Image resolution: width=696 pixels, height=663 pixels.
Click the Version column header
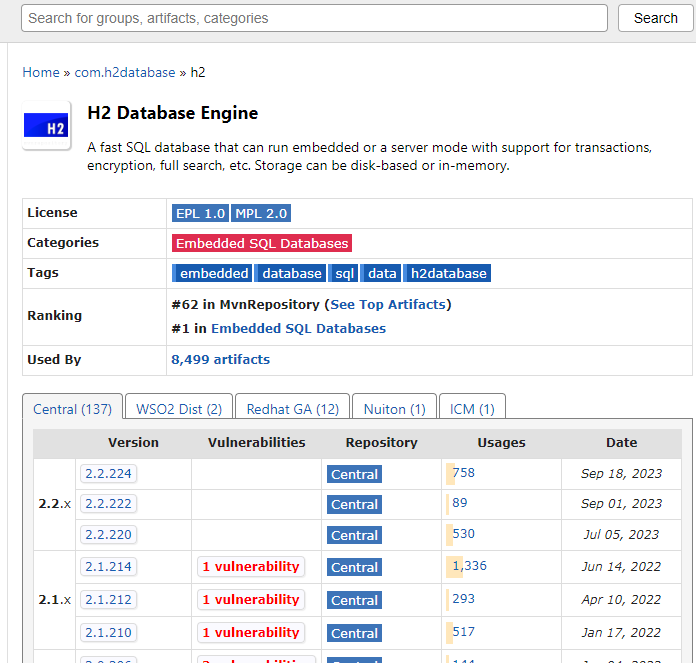tap(133, 442)
